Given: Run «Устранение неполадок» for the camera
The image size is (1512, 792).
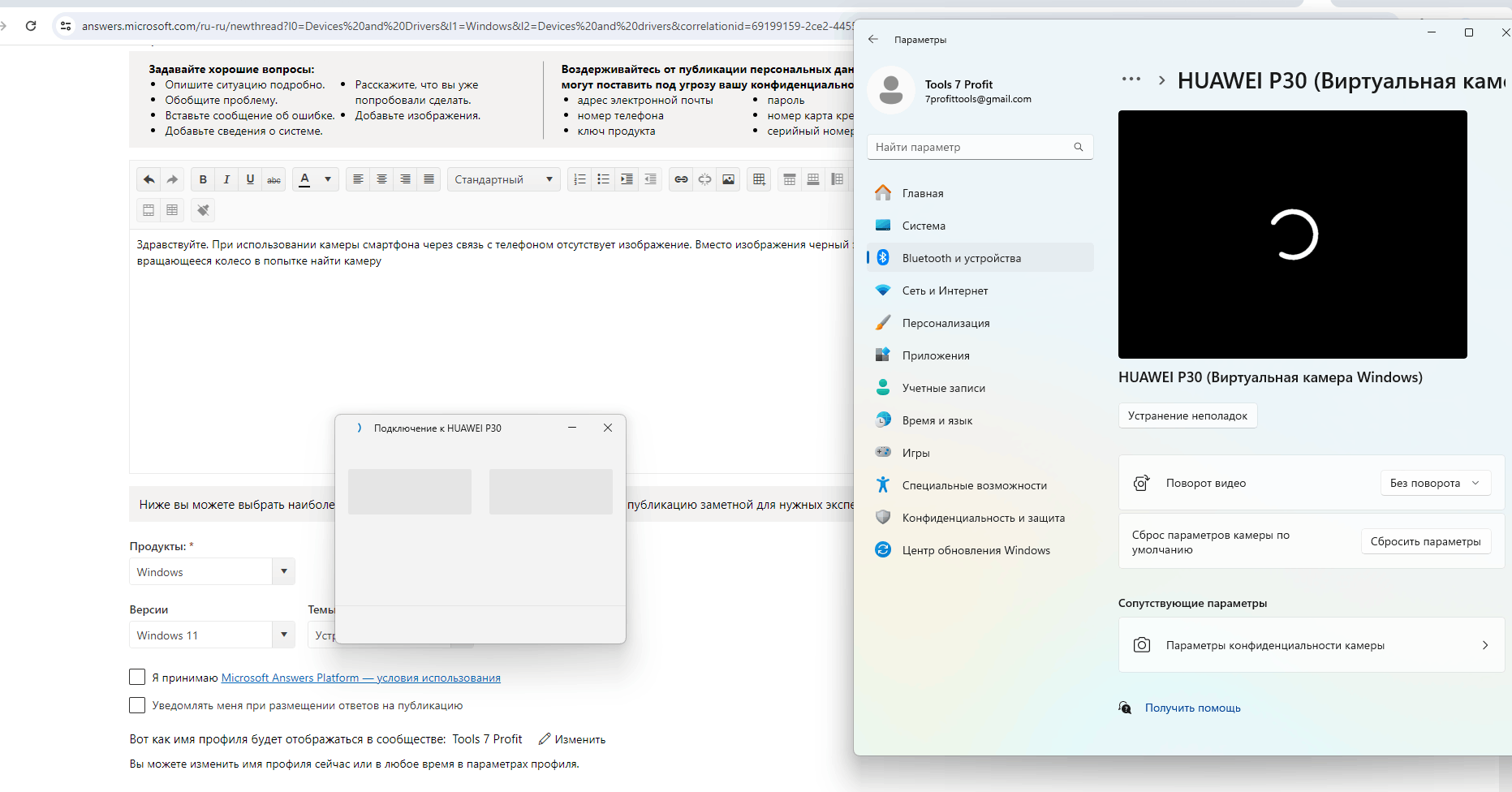Looking at the screenshot, I should (1187, 415).
